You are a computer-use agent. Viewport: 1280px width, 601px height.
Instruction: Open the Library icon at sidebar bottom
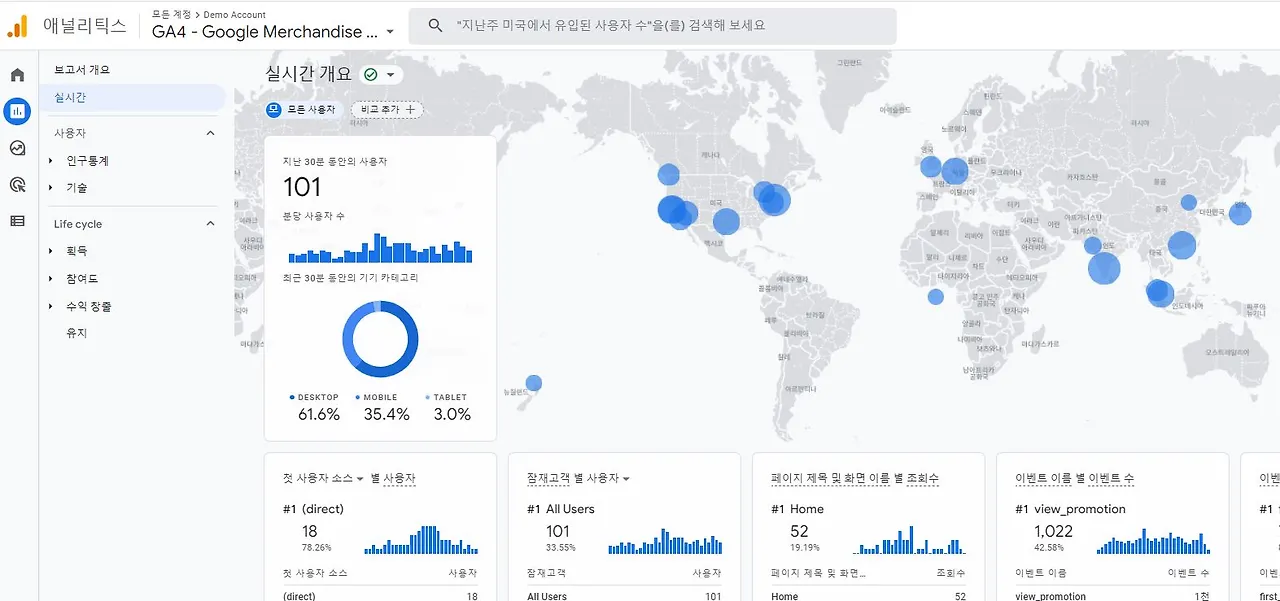[x=16, y=220]
